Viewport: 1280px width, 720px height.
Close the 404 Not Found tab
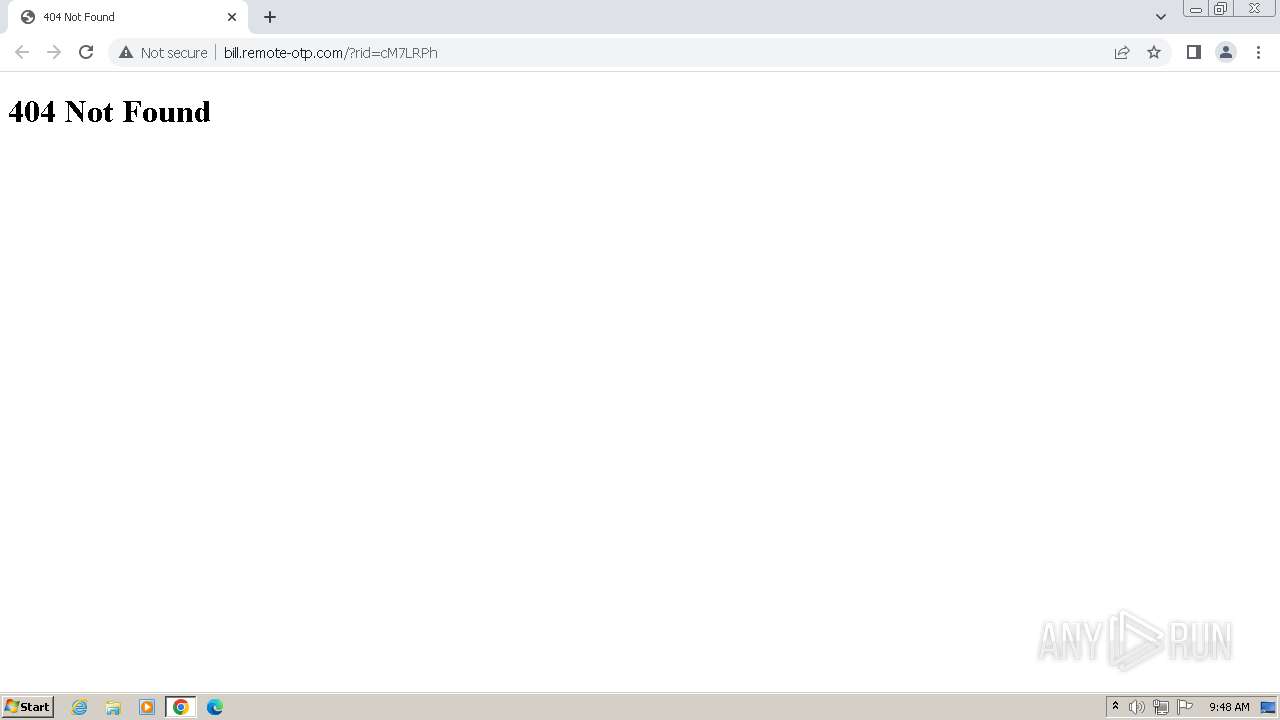pyautogui.click(x=232, y=17)
